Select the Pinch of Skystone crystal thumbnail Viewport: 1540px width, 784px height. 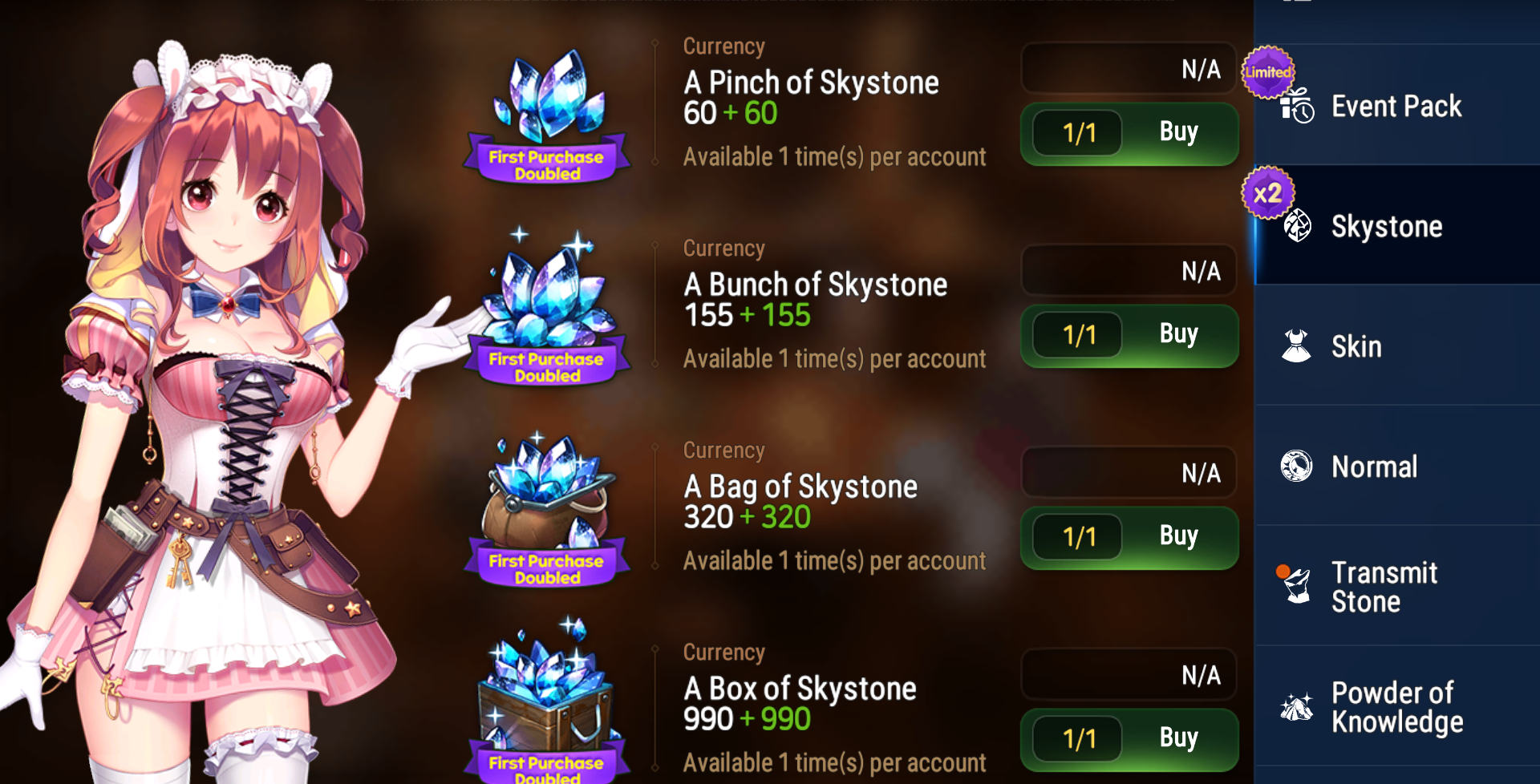[x=548, y=116]
